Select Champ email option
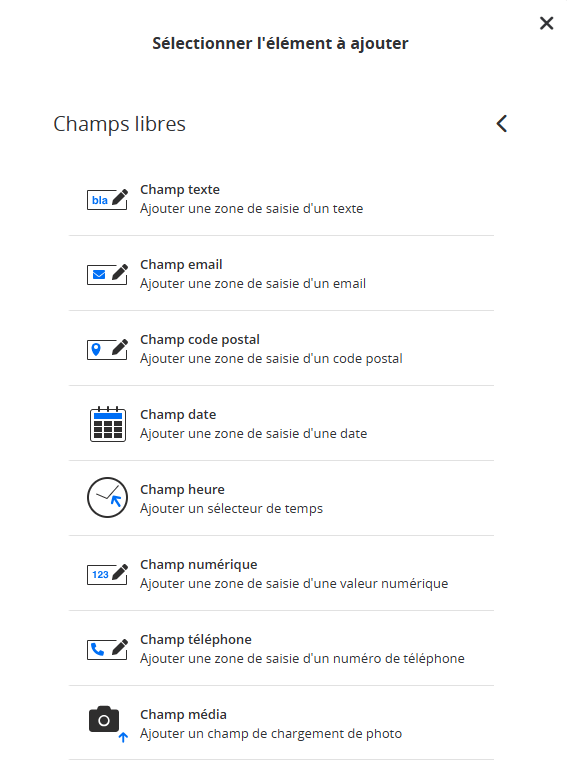Viewport: 567px width, 760px height. click(281, 274)
